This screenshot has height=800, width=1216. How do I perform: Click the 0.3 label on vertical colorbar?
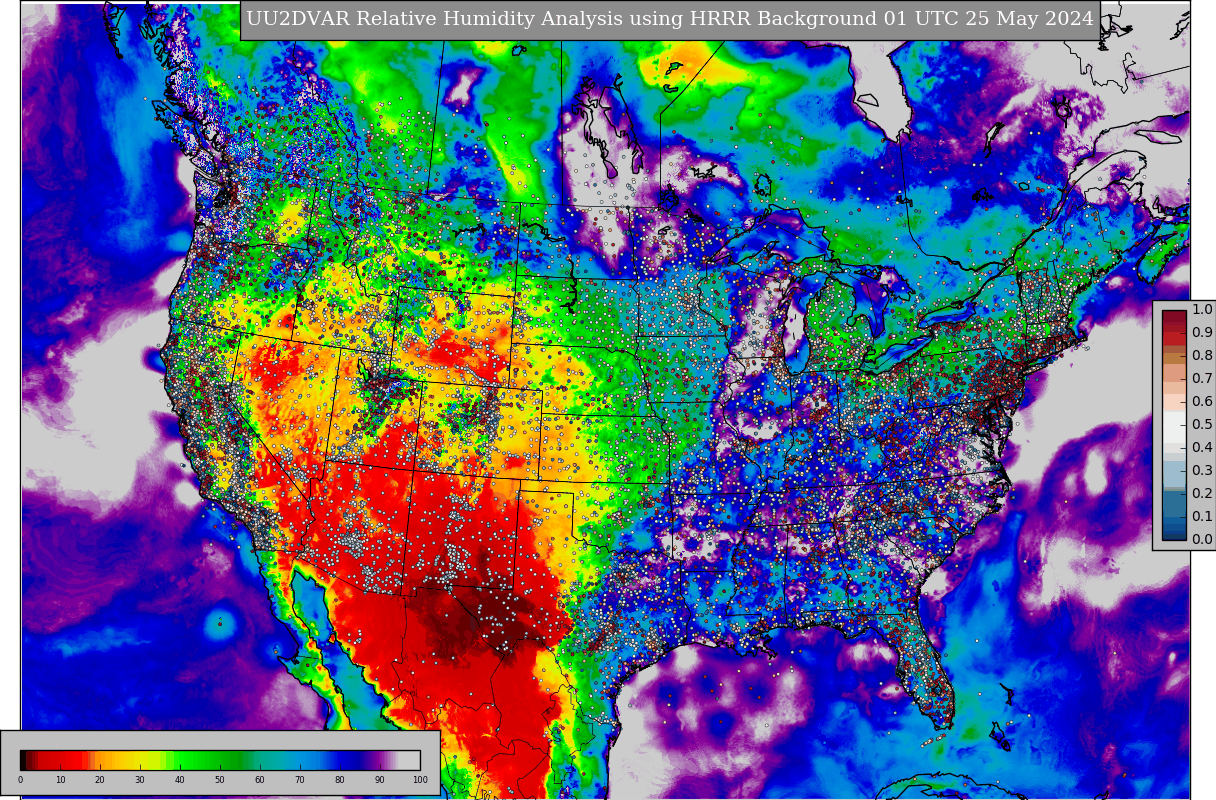tap(1202, 471)
